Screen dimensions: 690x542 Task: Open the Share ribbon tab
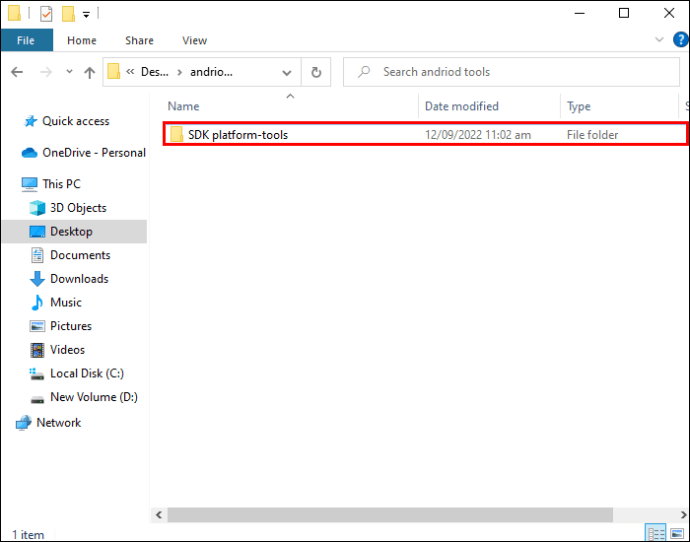(x=139, y=40)
